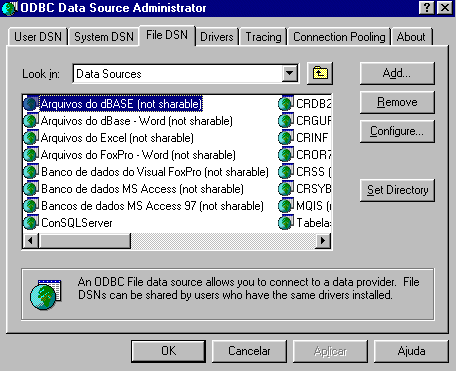Open the Look in dropdown arrow

(290, 73)
